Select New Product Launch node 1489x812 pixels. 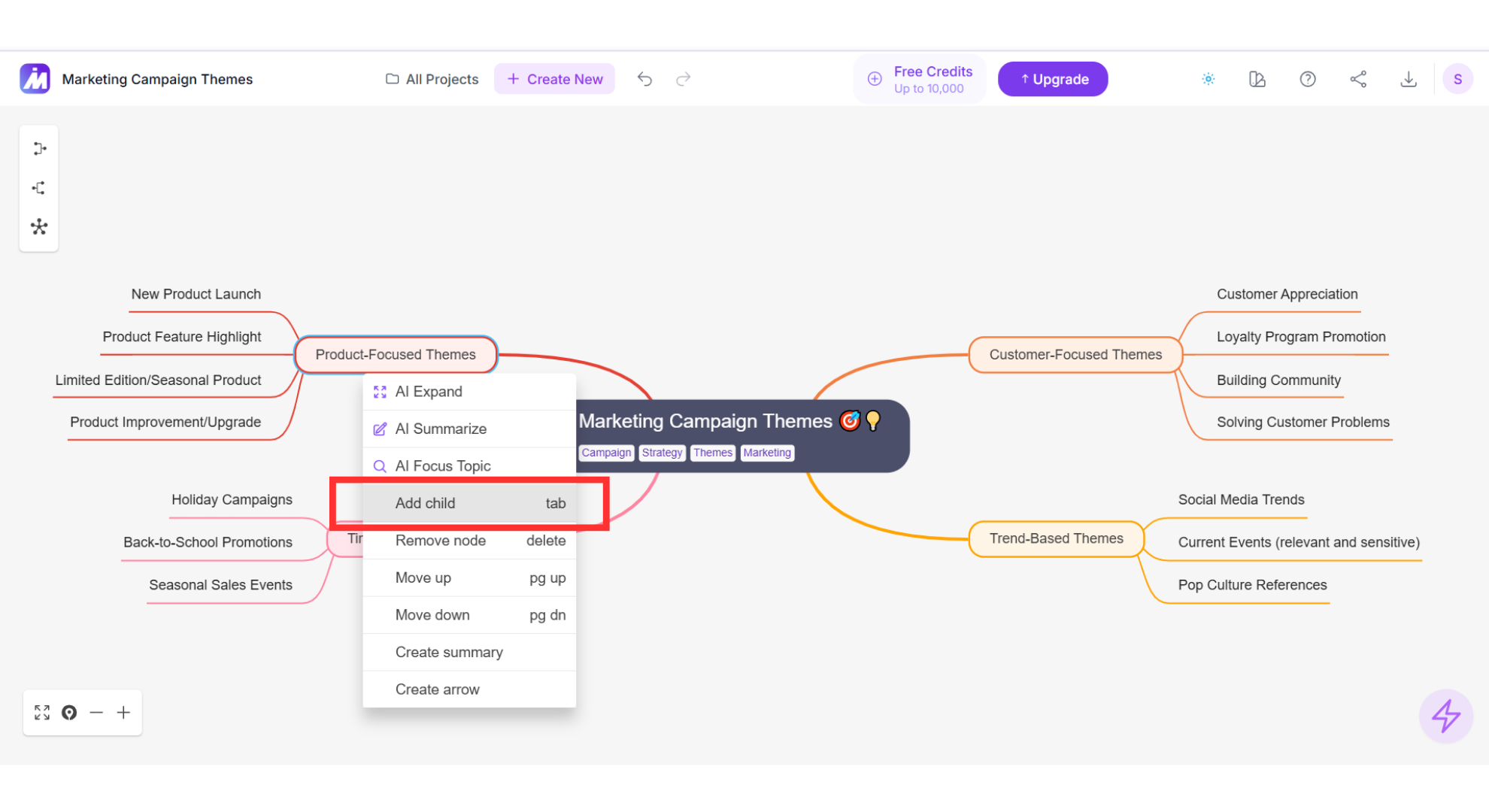(x=196, y=294)
